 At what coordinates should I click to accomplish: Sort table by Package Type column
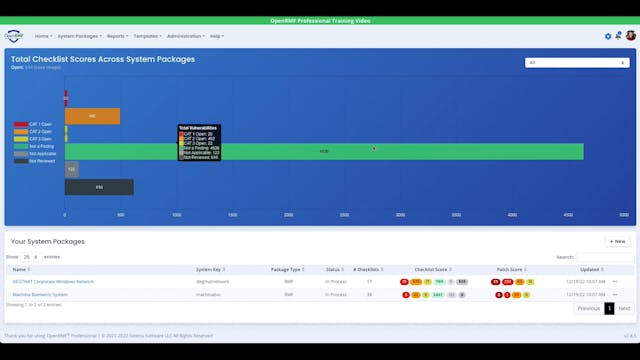click(x=303, y=270)
